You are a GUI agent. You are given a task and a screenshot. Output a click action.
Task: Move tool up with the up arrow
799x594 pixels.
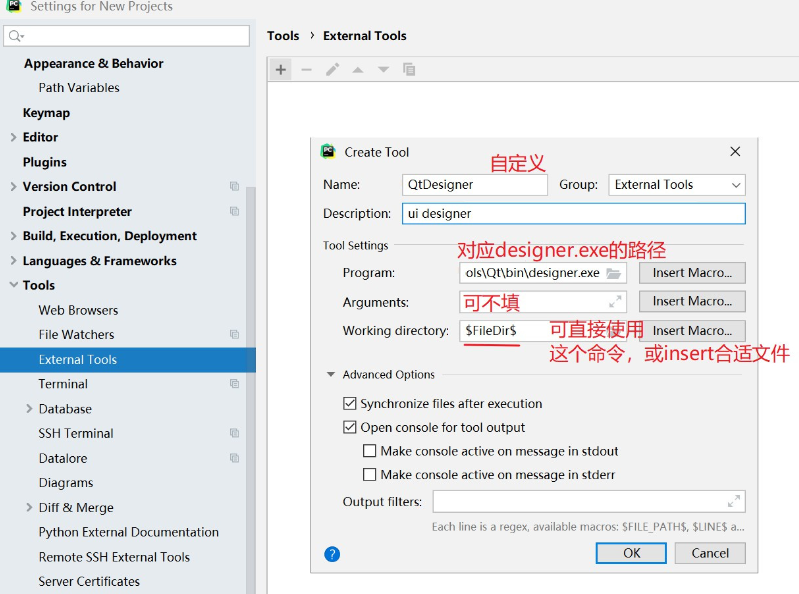click(358, 70)
